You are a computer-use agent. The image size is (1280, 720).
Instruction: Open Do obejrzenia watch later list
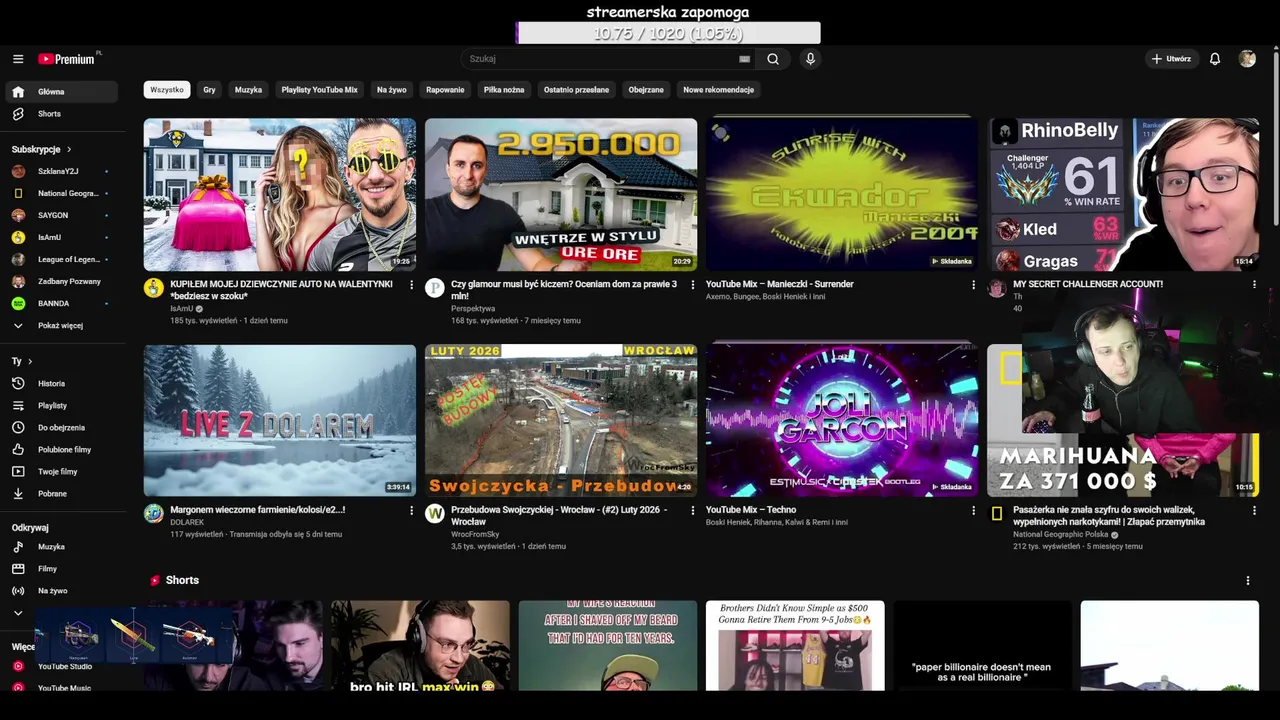[x=61, y=428]
